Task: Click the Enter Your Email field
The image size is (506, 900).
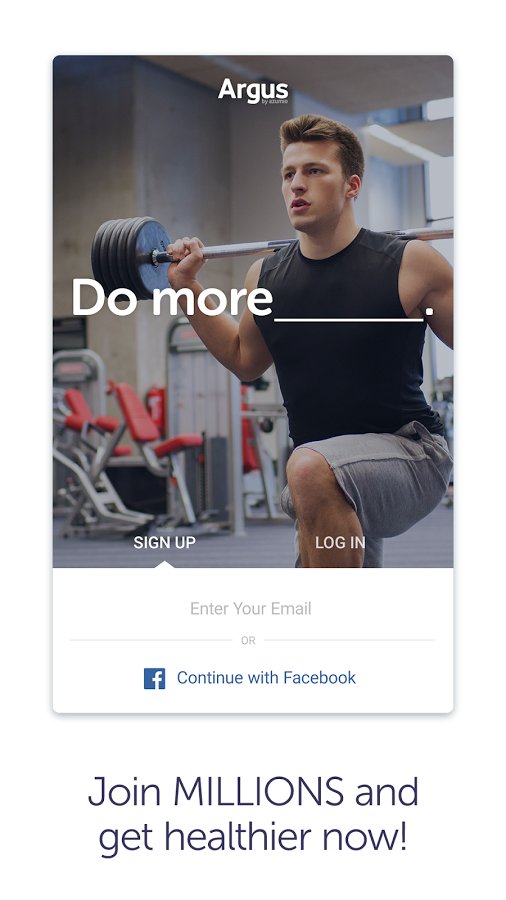Action: [251, 608]
